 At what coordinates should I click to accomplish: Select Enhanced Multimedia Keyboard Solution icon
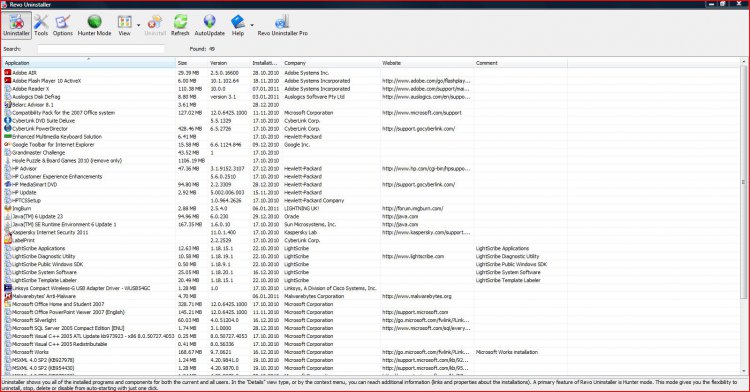coord(8,137)
